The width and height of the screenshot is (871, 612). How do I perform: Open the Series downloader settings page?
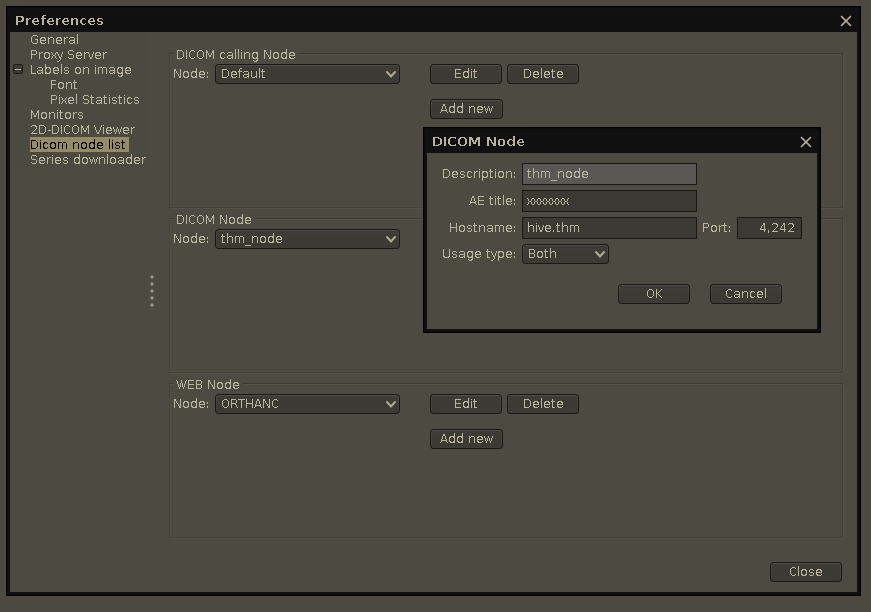[87, 159]
